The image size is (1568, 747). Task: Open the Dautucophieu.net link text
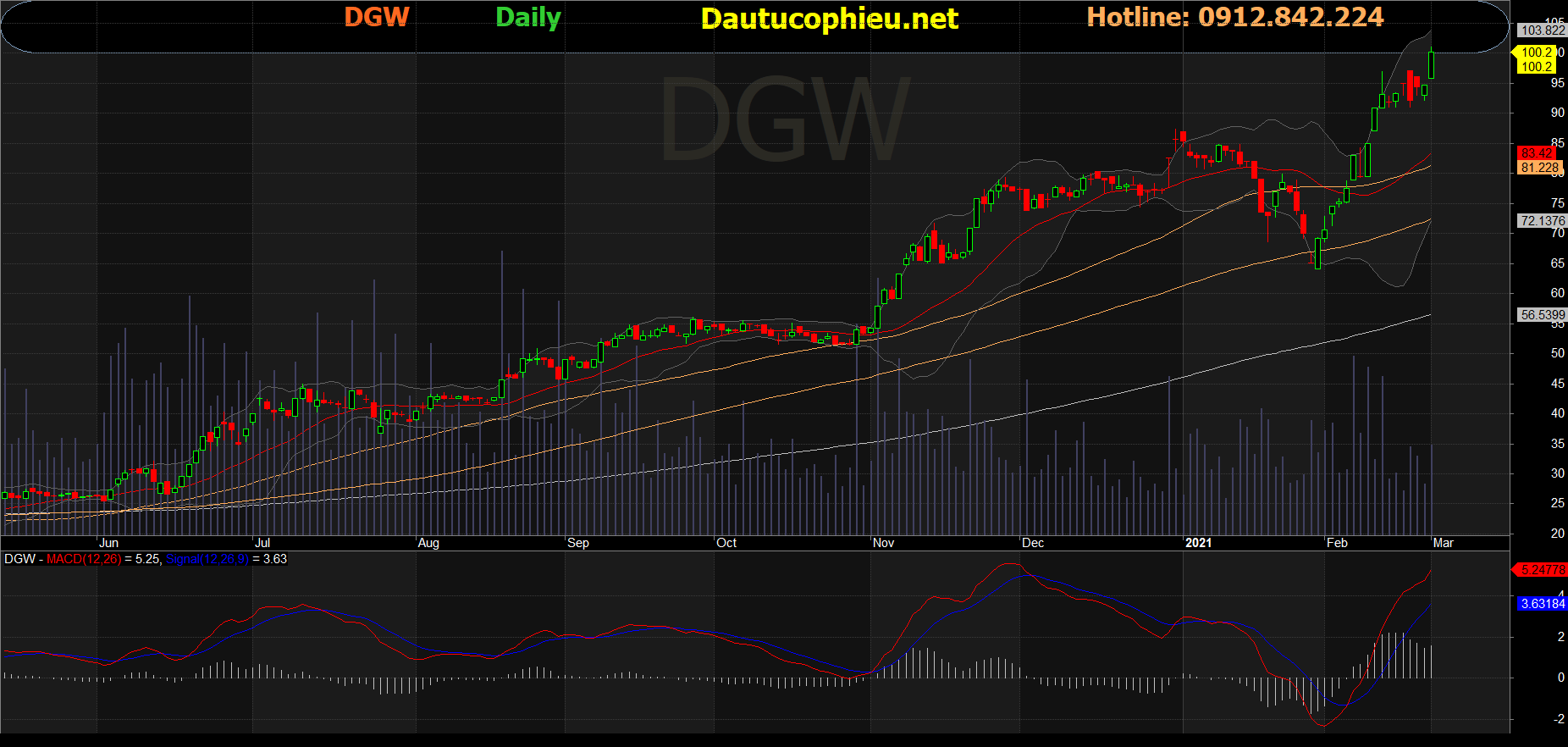[830, 19]
